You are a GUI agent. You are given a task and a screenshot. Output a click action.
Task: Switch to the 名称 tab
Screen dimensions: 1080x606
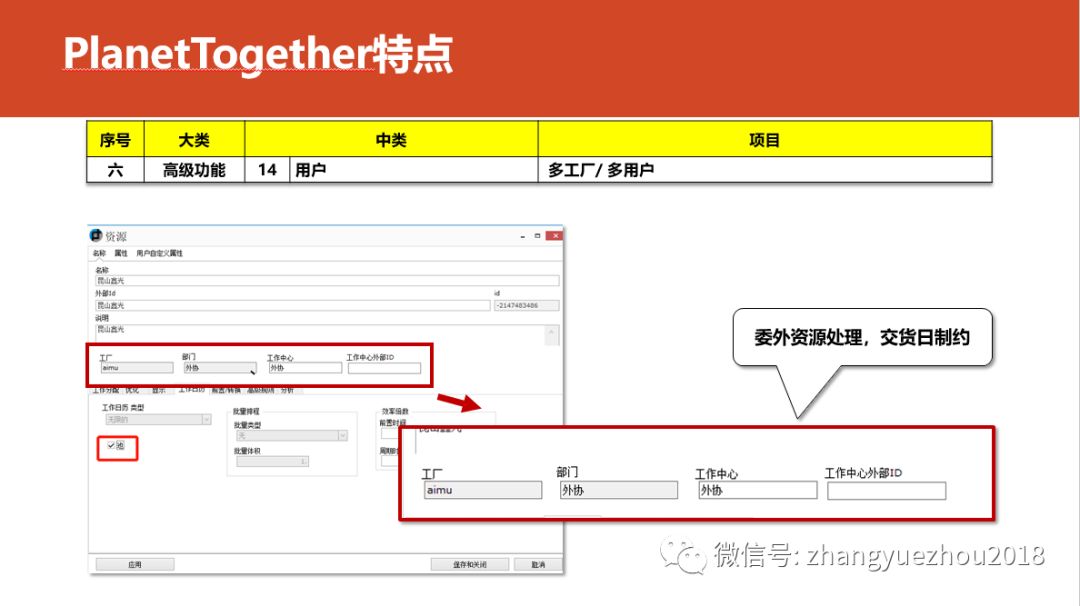[100, 253]
